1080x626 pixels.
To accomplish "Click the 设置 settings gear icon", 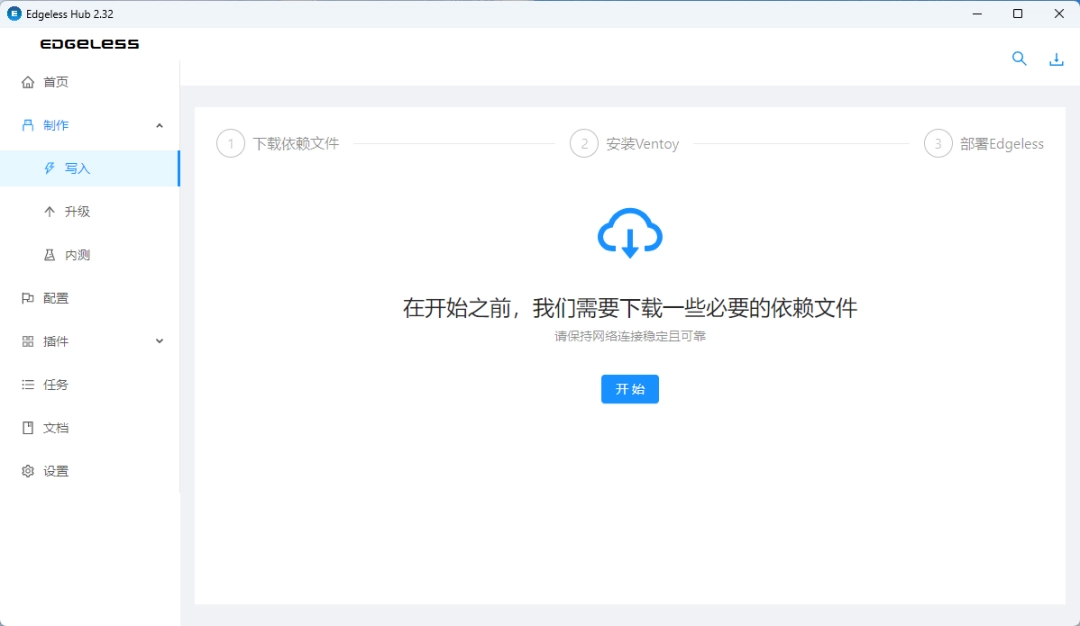I will click(27, 470).
